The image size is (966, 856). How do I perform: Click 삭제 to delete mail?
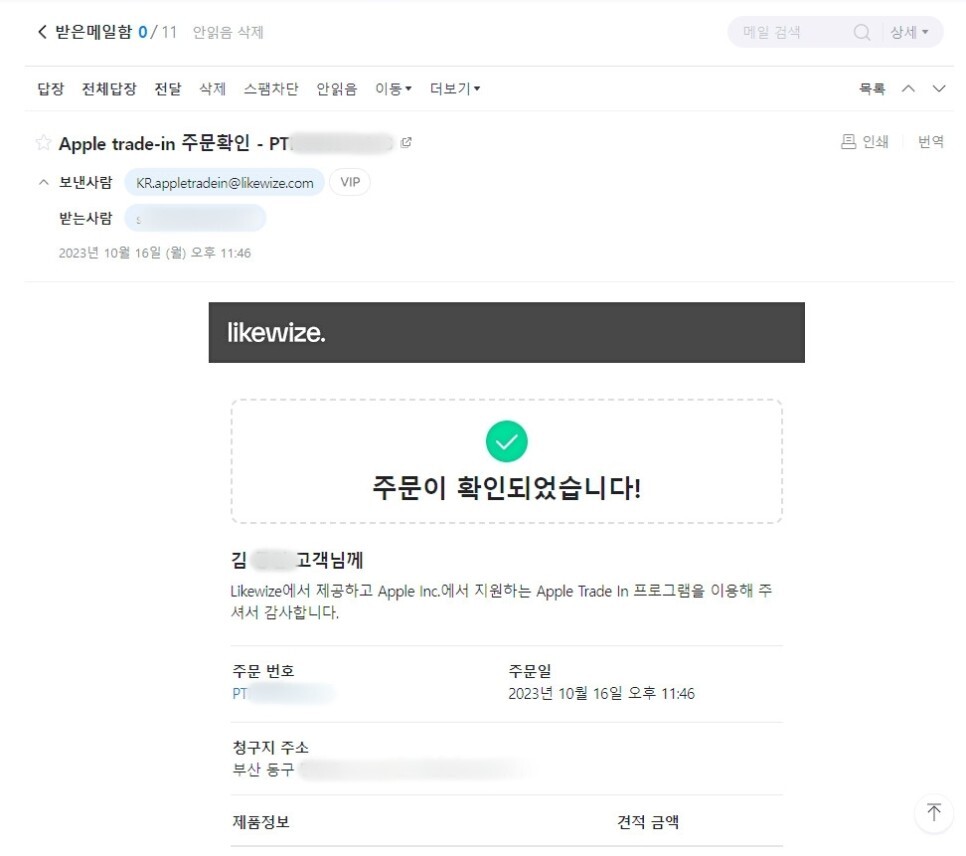coord(213,89)
